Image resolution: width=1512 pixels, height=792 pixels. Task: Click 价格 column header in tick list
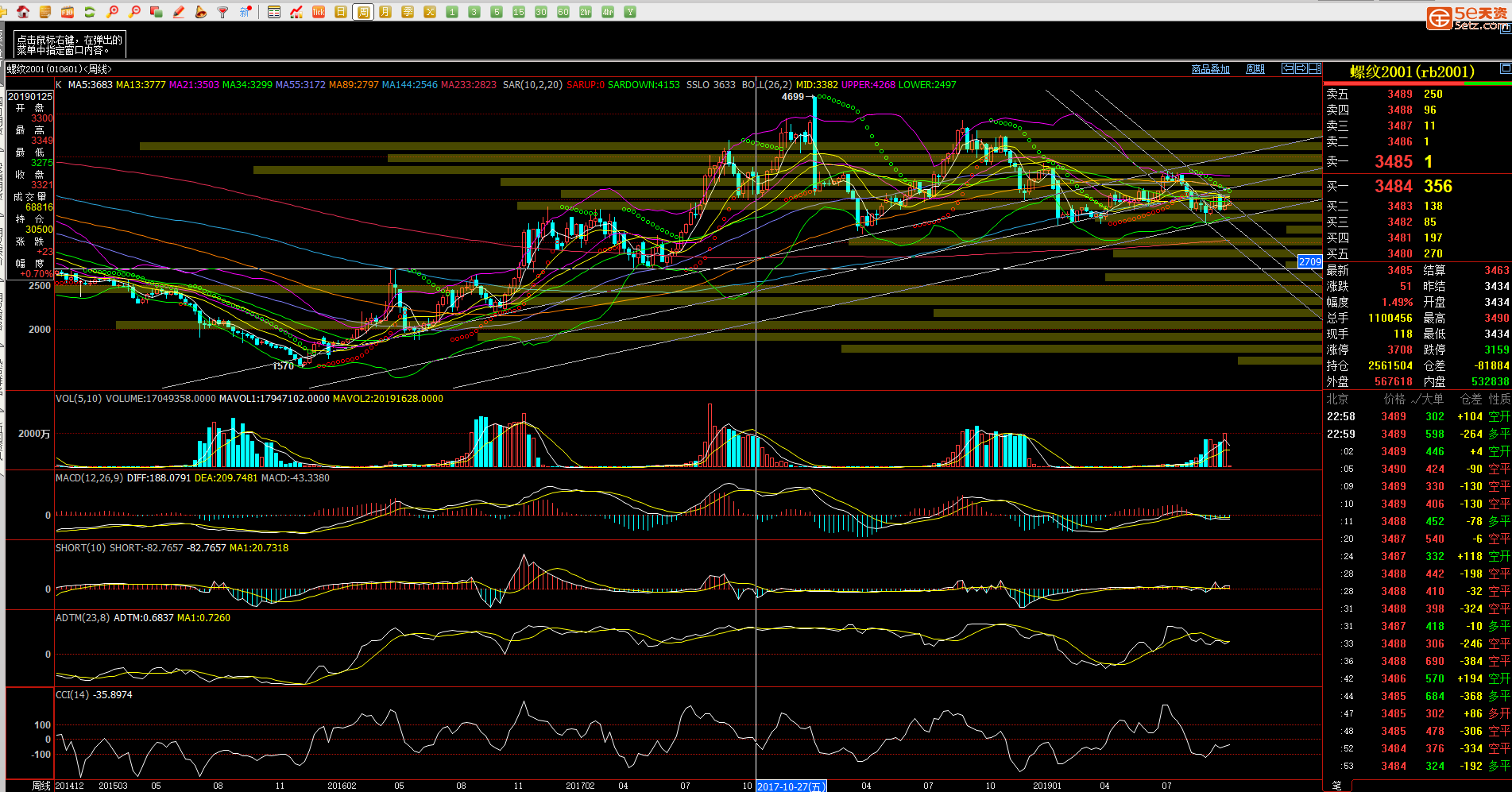(x=1394, y=399)
